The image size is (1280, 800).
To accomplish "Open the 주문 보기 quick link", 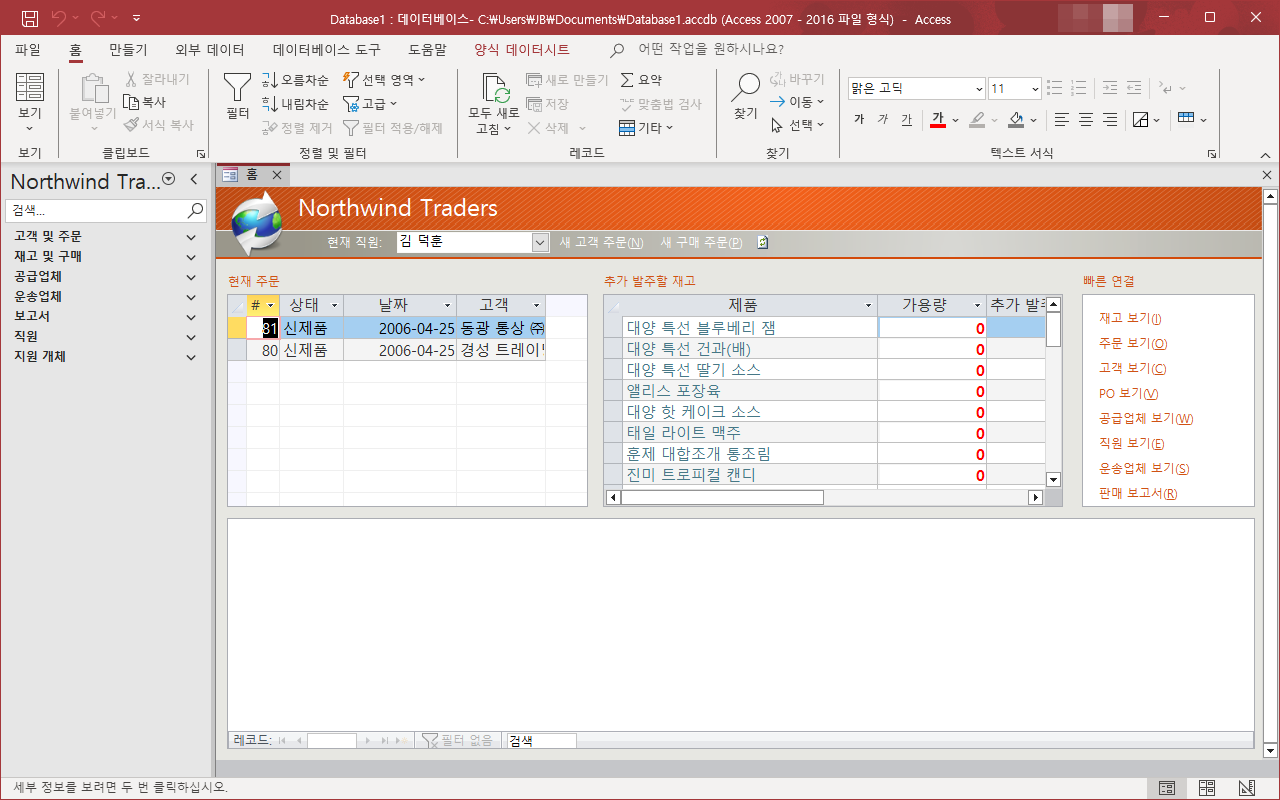I will 1133,344.
